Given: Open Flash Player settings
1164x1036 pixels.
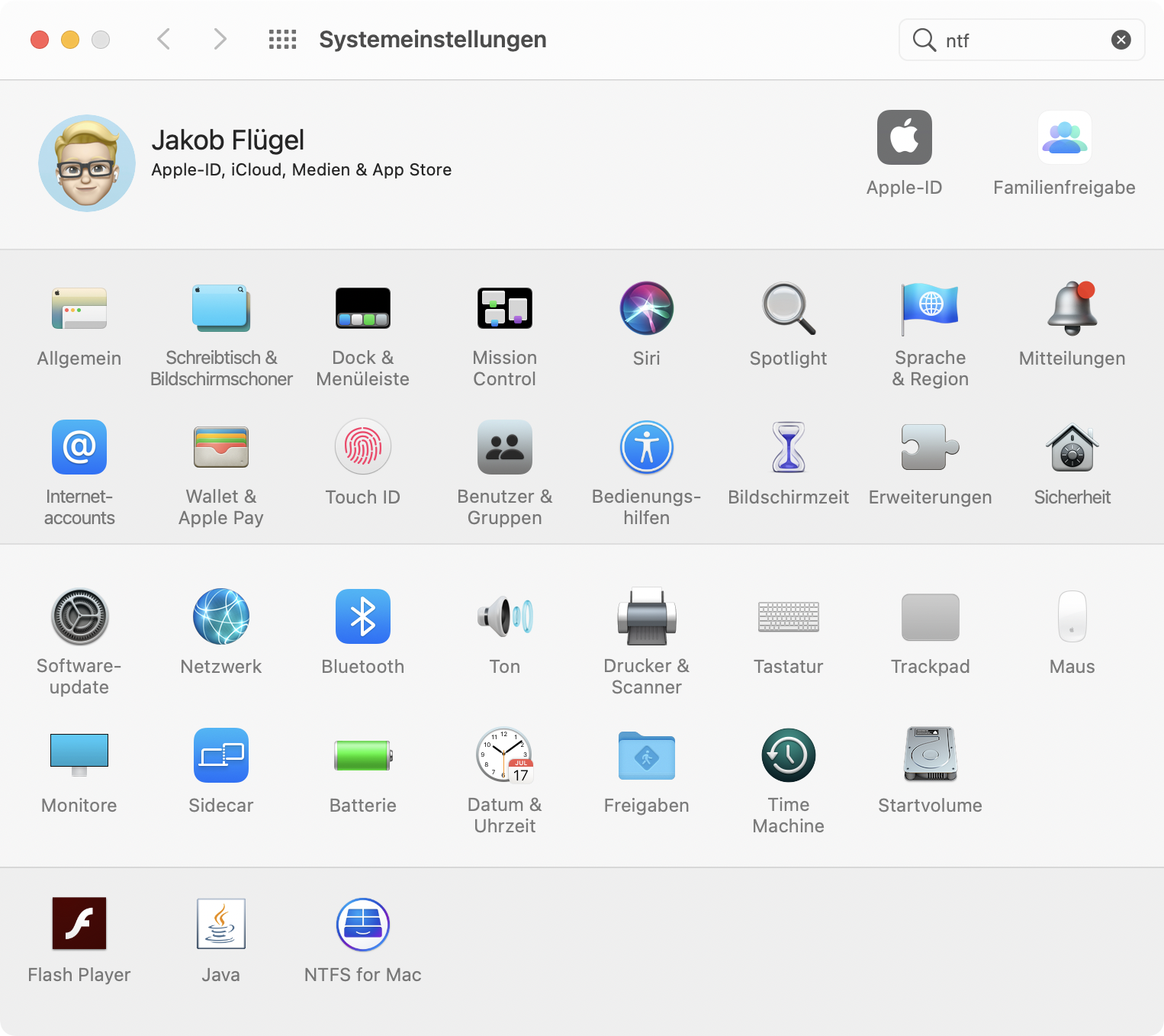Looking at the screenshot, I should tap(79, 924).
